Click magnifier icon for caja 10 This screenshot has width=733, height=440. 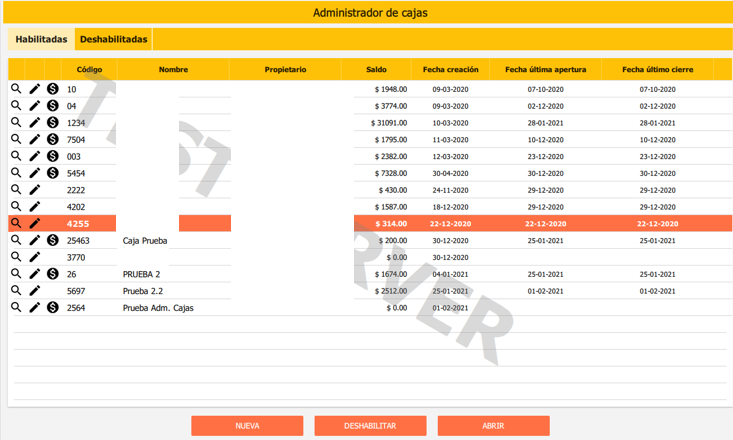pos(16,89)
